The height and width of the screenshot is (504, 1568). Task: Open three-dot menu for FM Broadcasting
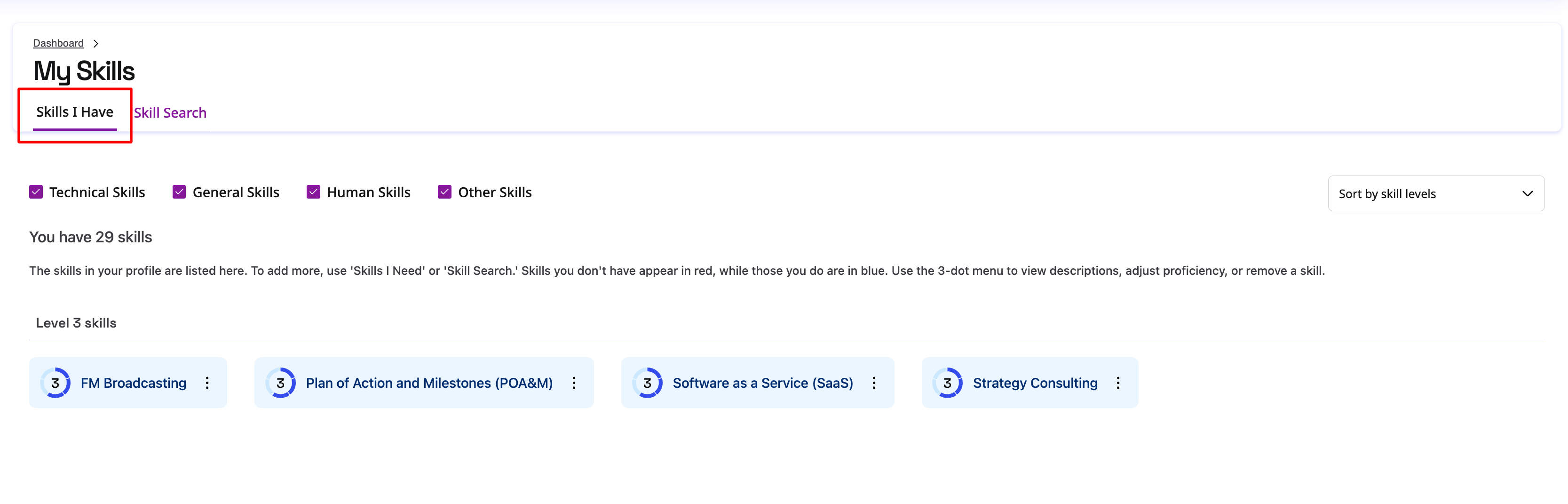207,383
